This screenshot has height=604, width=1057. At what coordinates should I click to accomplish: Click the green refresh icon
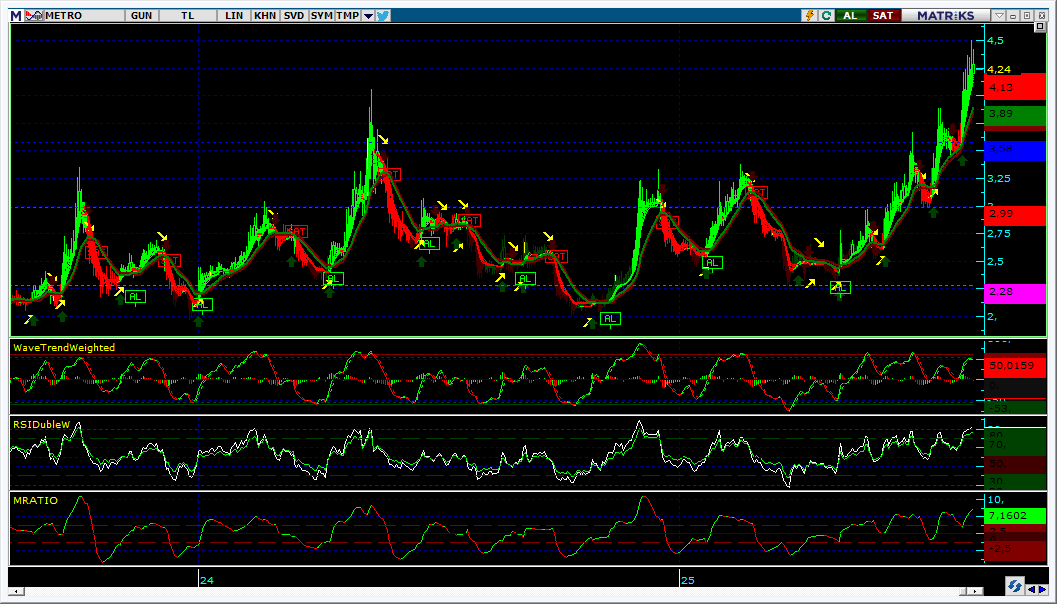point(825,16)
